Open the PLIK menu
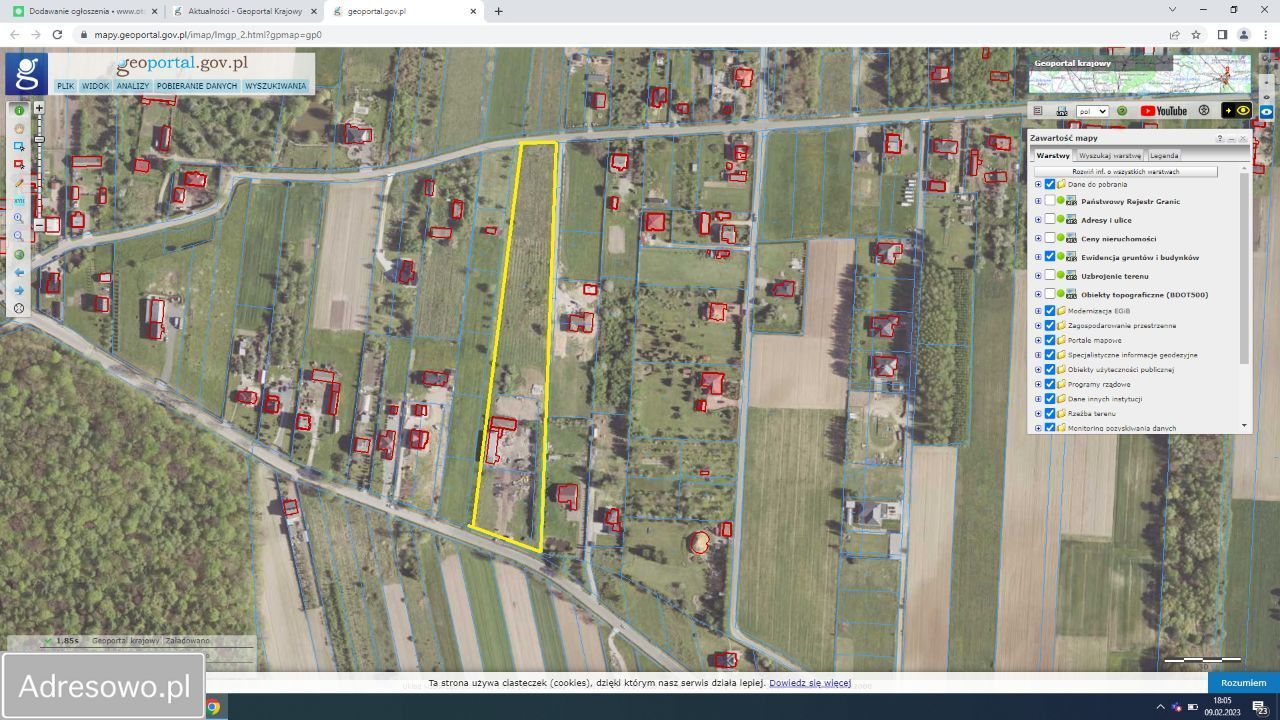Screen dimensions: 1280x720 [66, 86]
